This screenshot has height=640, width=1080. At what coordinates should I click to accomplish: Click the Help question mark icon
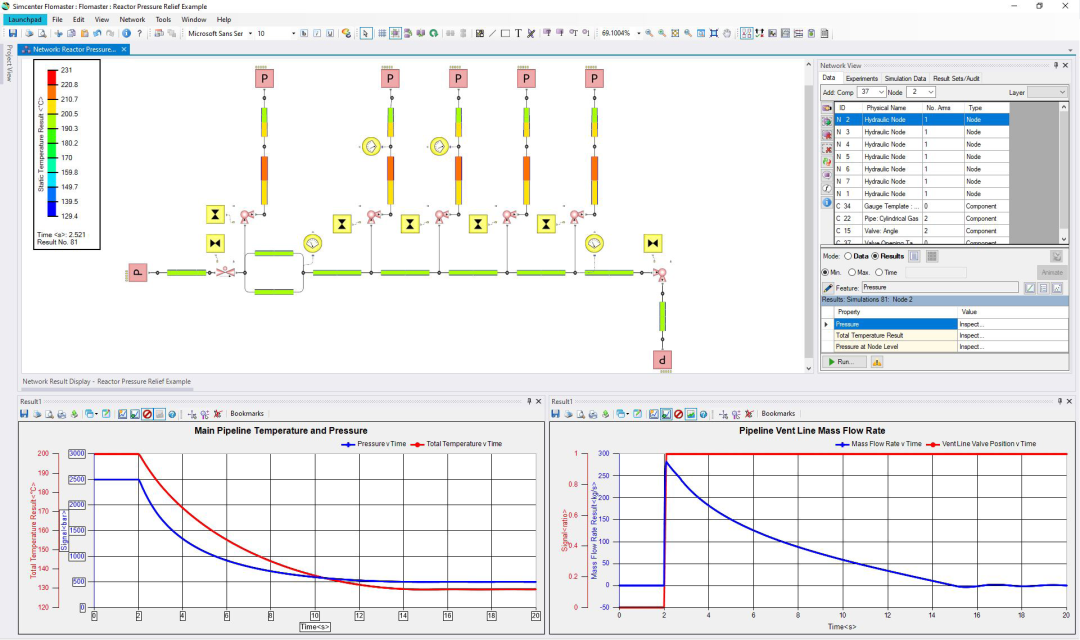click(140, 33)
